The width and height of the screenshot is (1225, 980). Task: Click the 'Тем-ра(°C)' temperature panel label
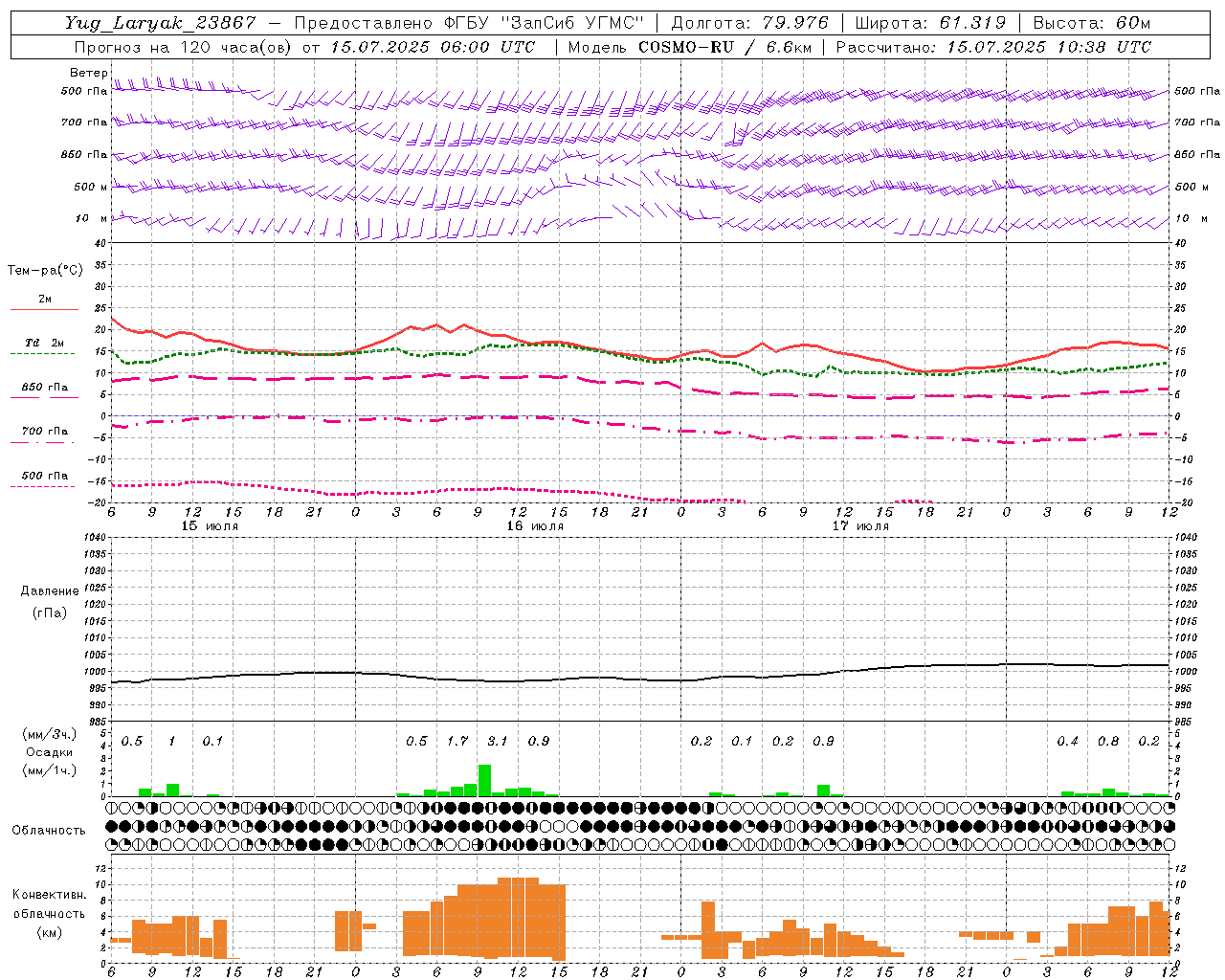point(45,271)
